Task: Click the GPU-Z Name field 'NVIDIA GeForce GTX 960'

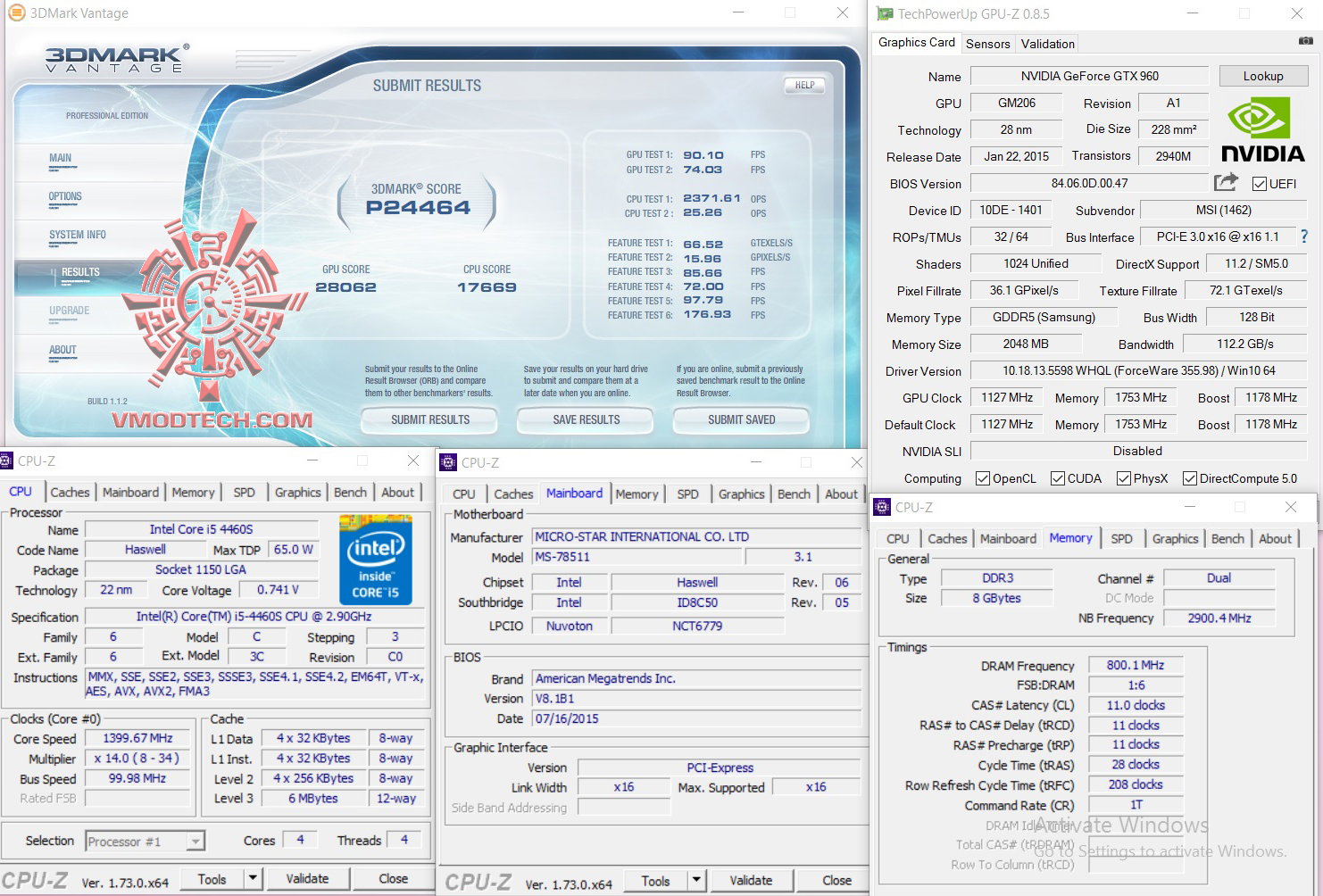Action: click(x=1089, y=76)
